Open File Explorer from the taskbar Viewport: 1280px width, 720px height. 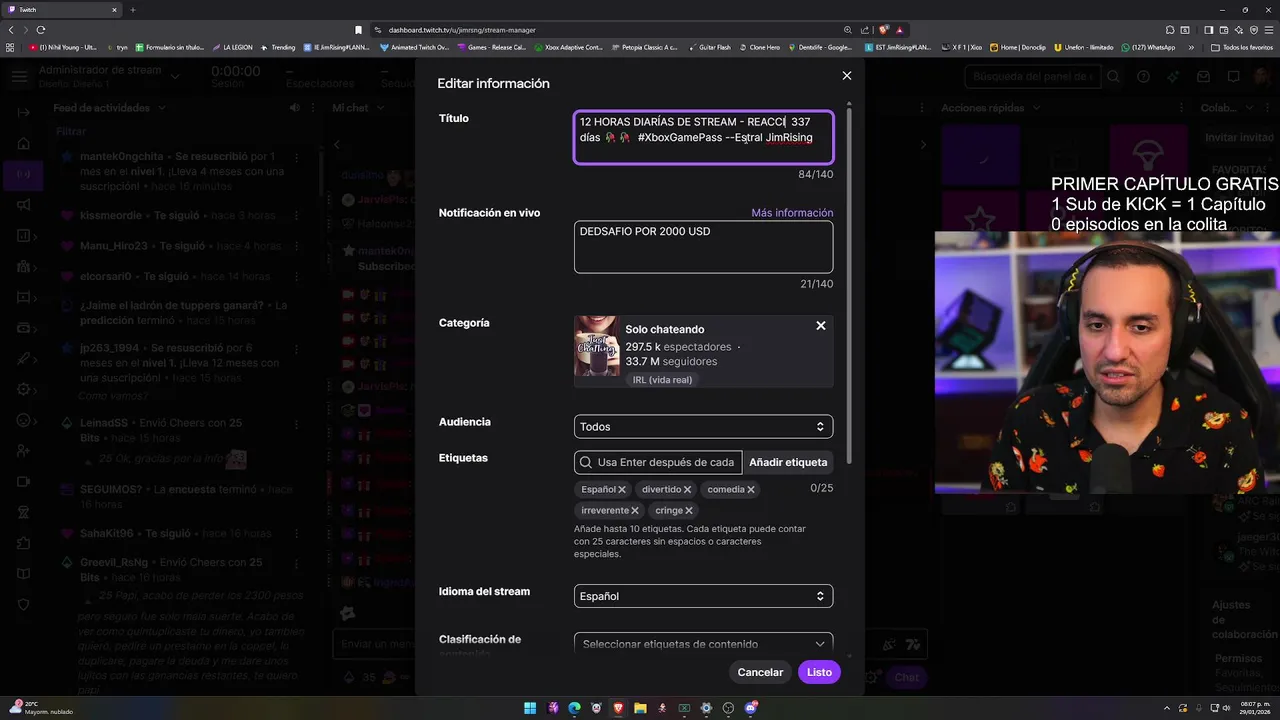pos(640,708)
